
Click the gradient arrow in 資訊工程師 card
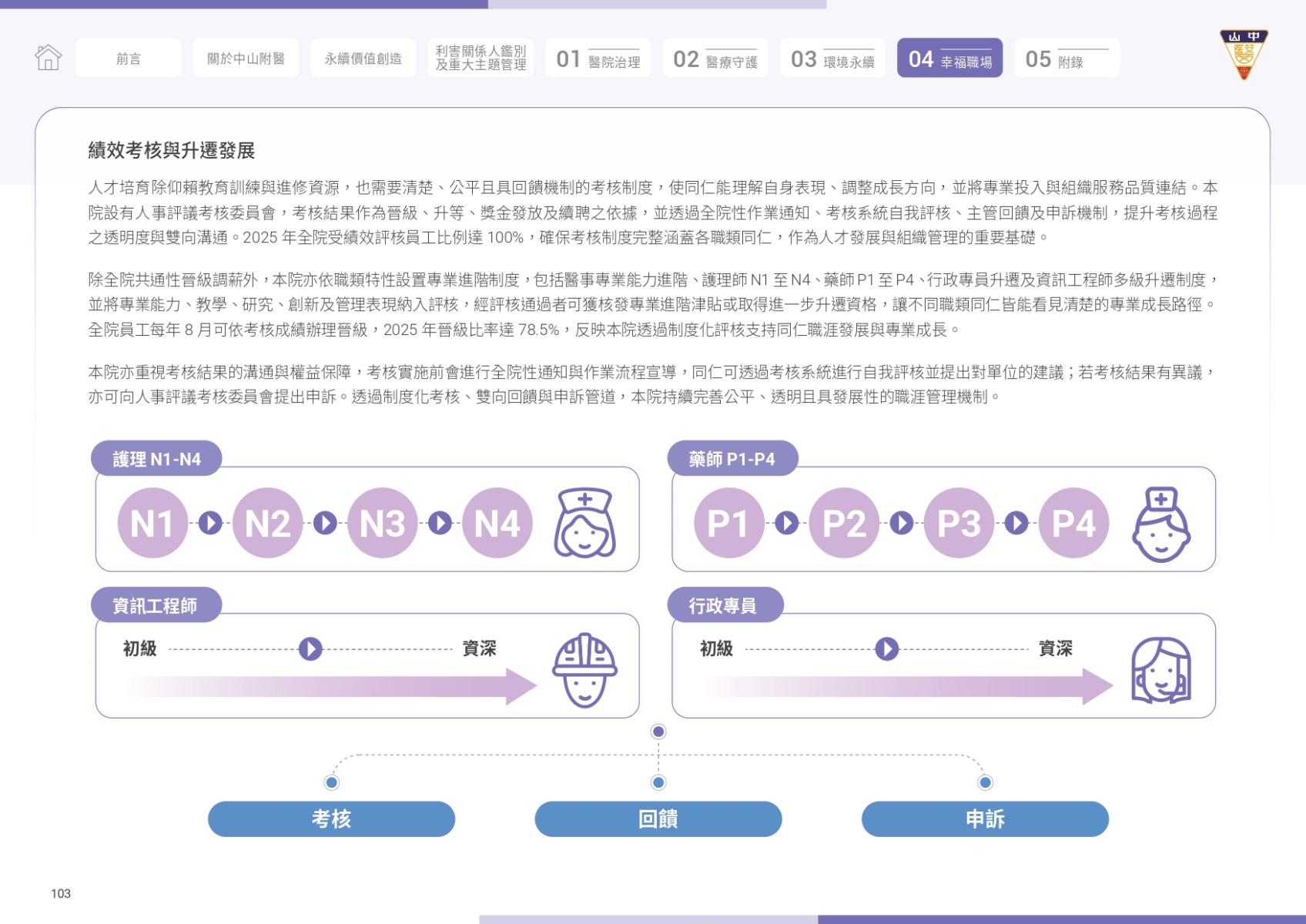[x=331, y=686]
